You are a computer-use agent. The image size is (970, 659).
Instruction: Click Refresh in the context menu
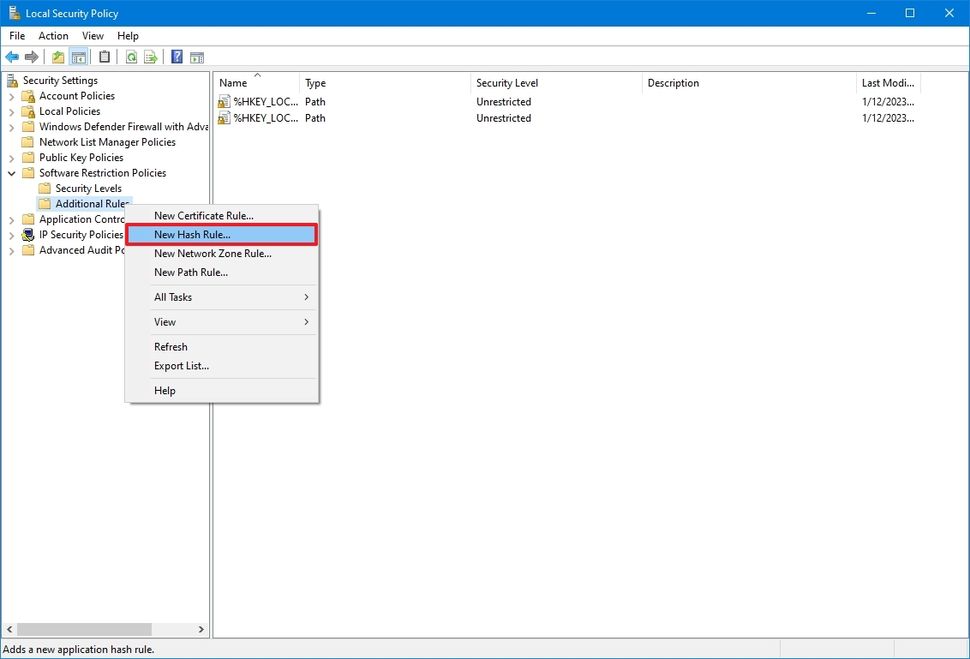(170, 346)
